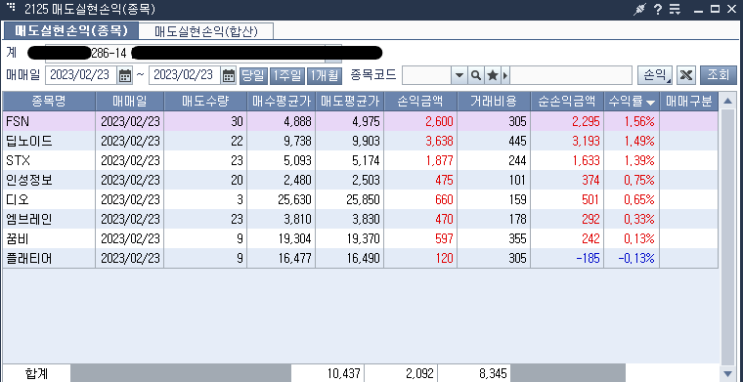Open help question mark icon
Image resolution: width=743 pixels, height=382 pixels.
658,9
